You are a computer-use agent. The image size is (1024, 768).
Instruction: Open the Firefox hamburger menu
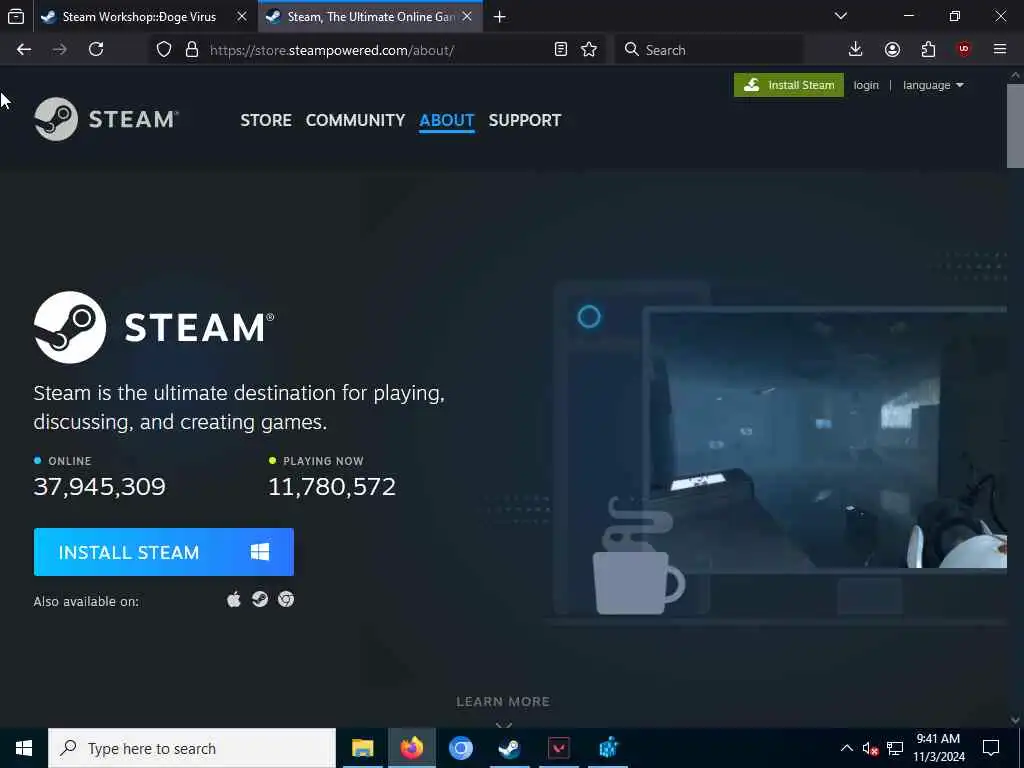(1000, 50)
